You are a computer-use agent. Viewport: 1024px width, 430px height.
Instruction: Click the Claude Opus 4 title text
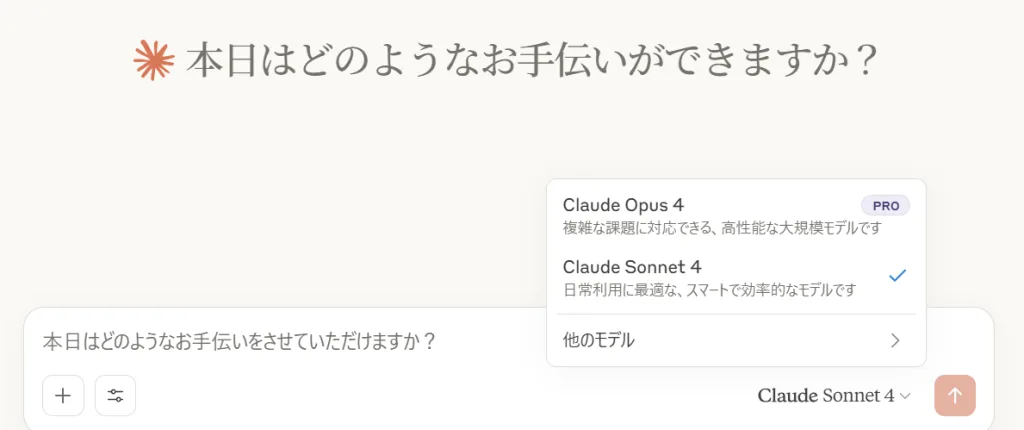[x=623, y=205]
